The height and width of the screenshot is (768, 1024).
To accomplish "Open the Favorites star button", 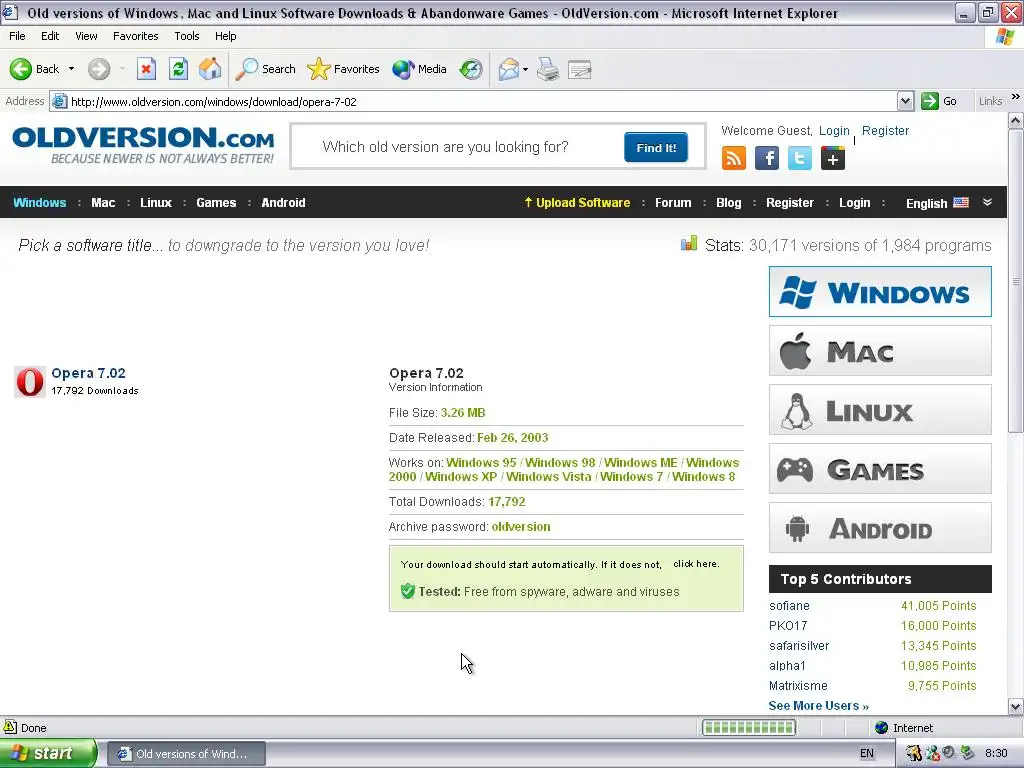I will pos(344,69).
